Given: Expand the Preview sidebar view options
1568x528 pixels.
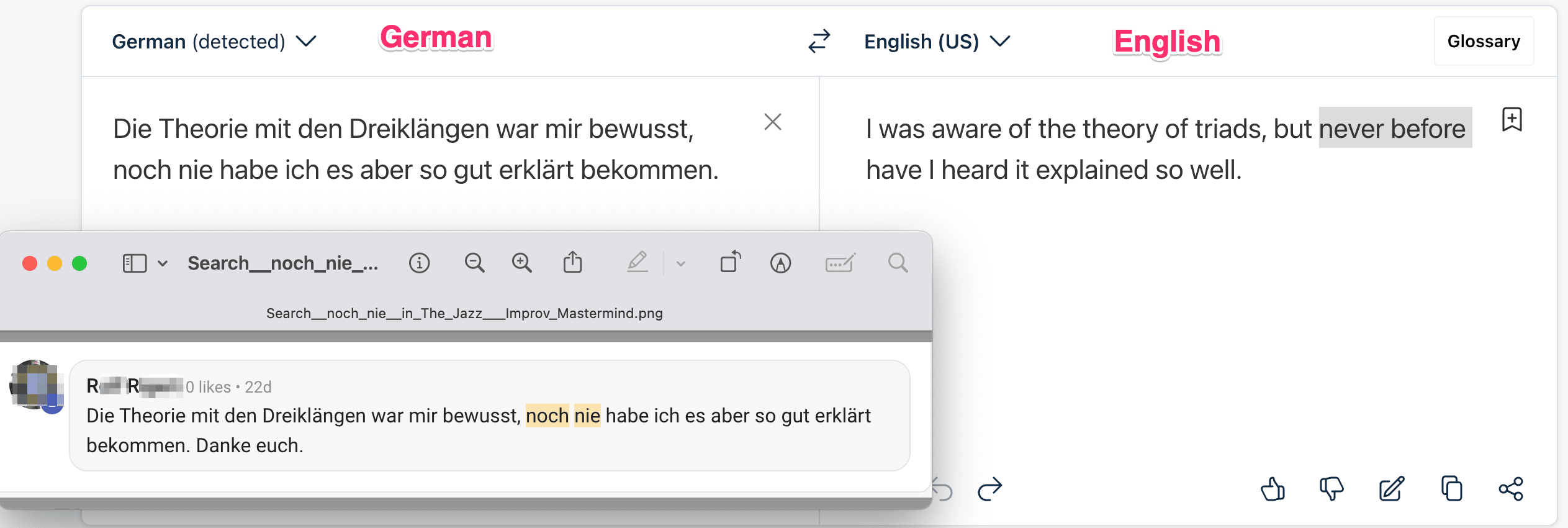Looking at the screenshot, I should click(x=163, y=263).
